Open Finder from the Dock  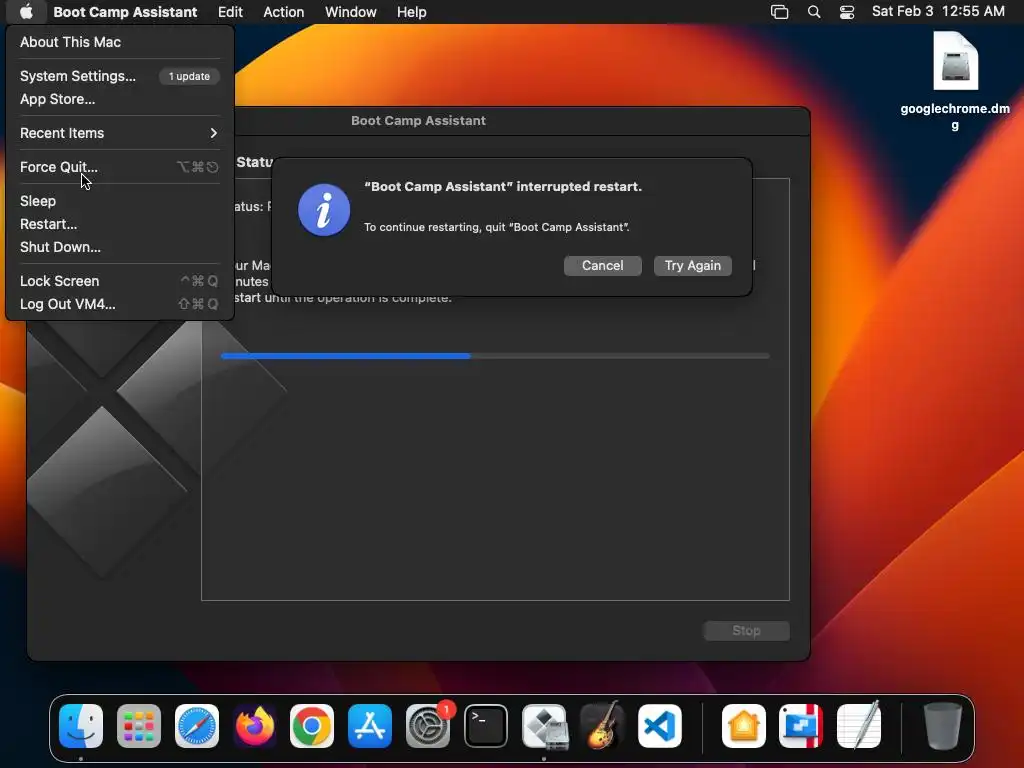tap(81, 726)
